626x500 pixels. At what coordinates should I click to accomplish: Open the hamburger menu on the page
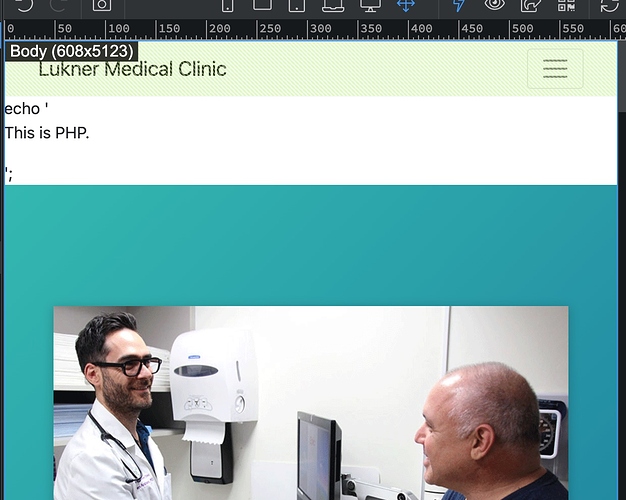click(555, 69)
